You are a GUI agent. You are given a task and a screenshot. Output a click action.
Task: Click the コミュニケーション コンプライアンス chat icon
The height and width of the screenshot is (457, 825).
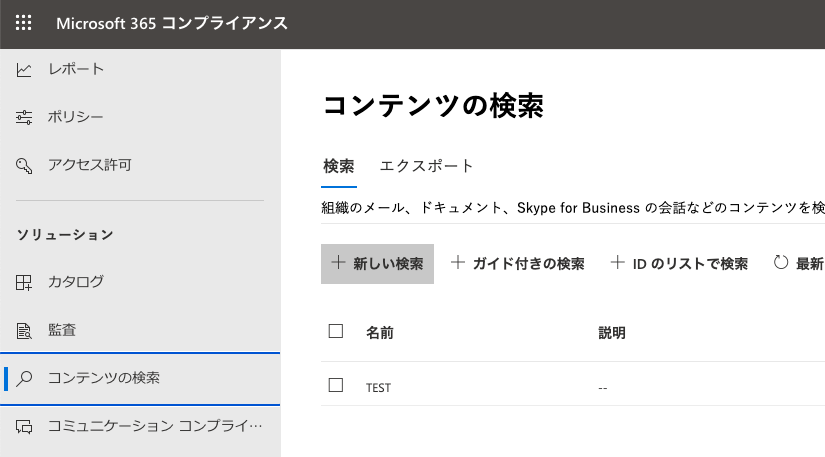pyautogui.click(x=24, y=427)
